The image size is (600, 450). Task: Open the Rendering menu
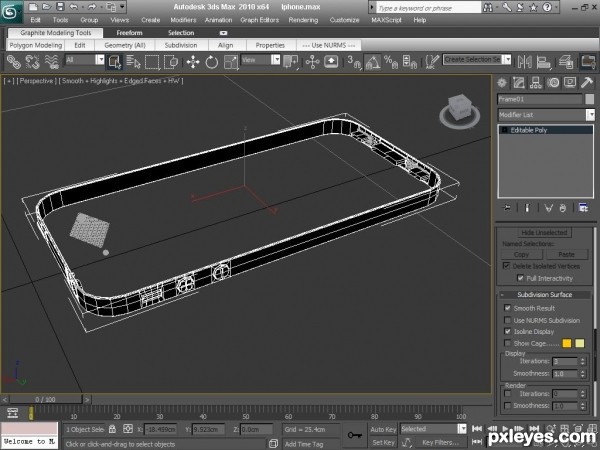coord(303,20)
